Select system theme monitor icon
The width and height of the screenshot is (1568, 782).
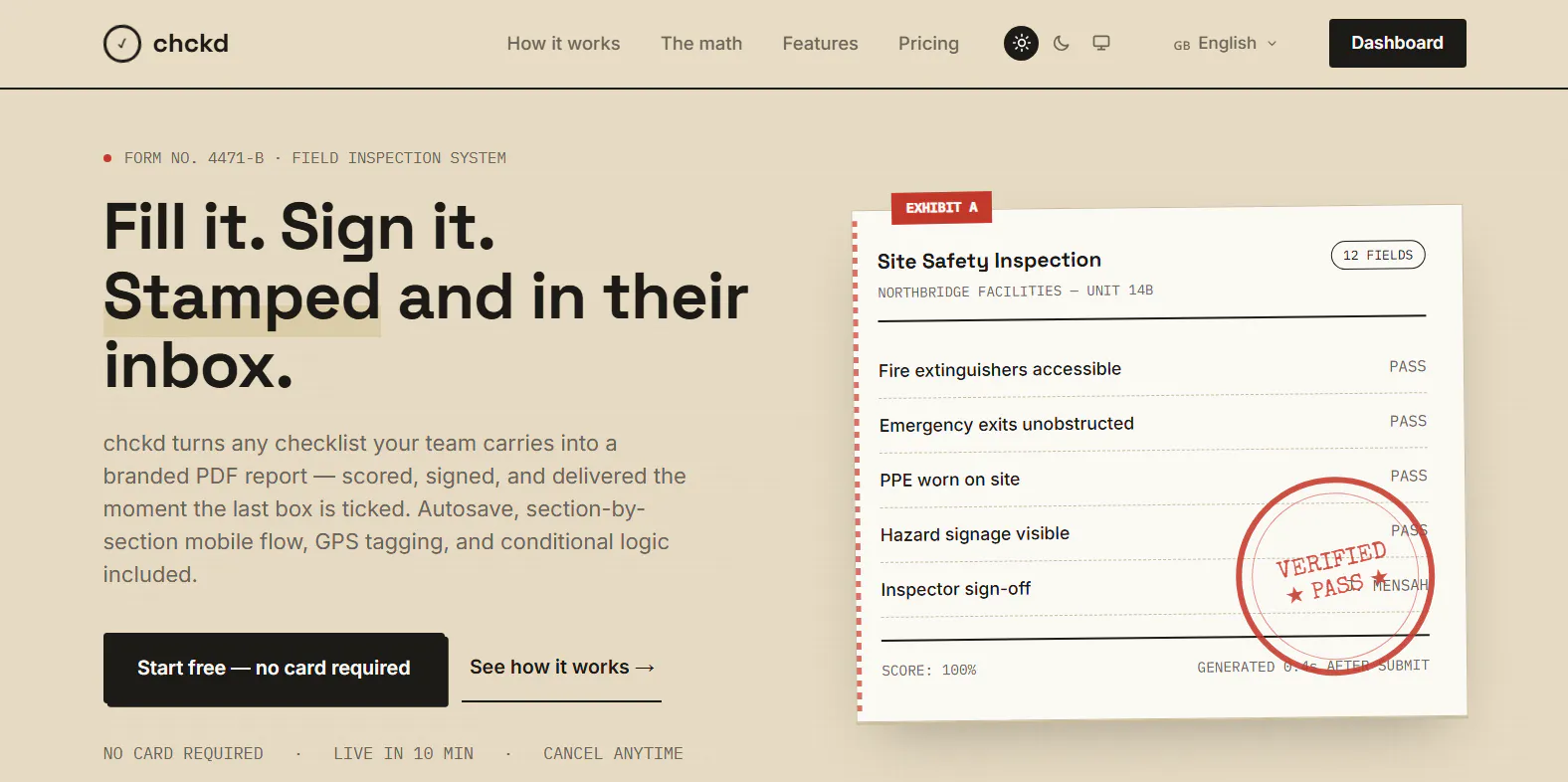coord(1101,43)
